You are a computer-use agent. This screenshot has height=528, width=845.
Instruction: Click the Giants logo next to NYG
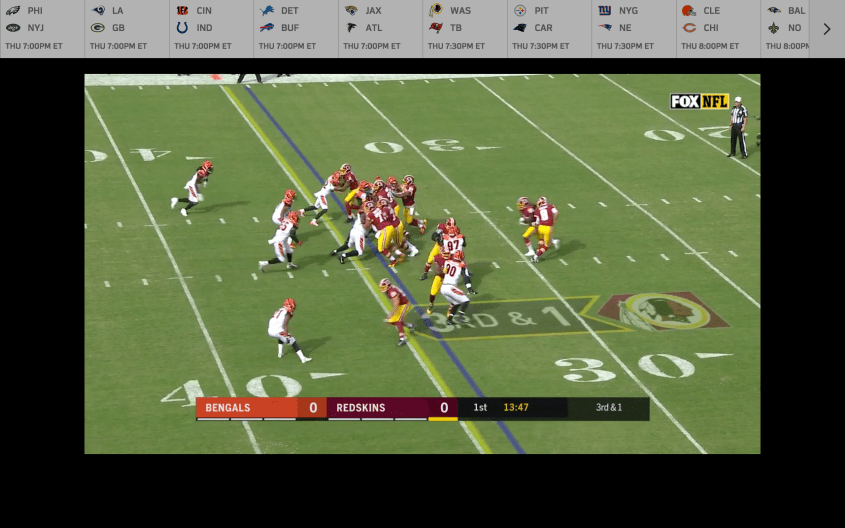(605, 11)
